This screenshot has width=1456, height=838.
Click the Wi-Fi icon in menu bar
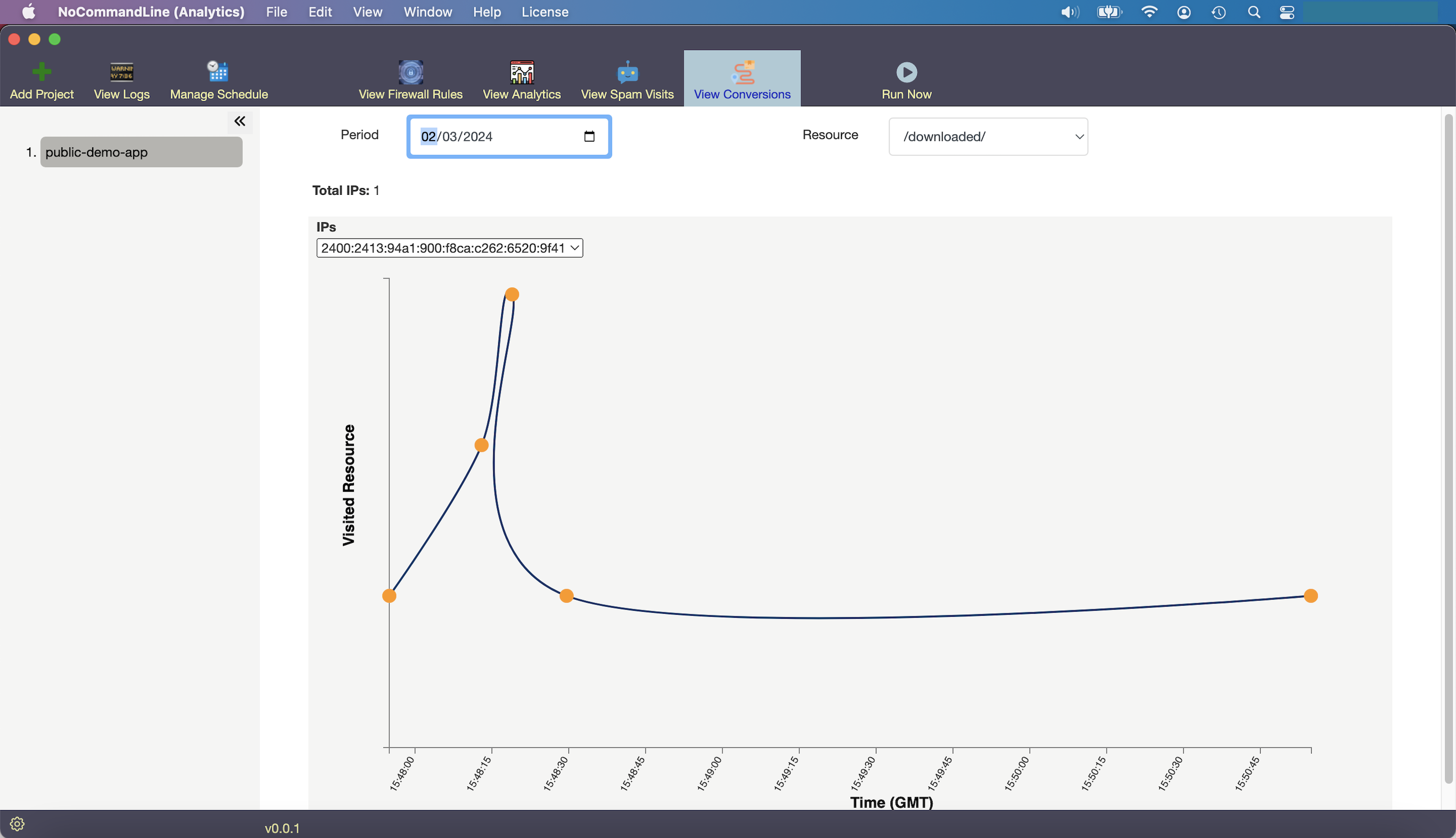(x=1149, y=12)
